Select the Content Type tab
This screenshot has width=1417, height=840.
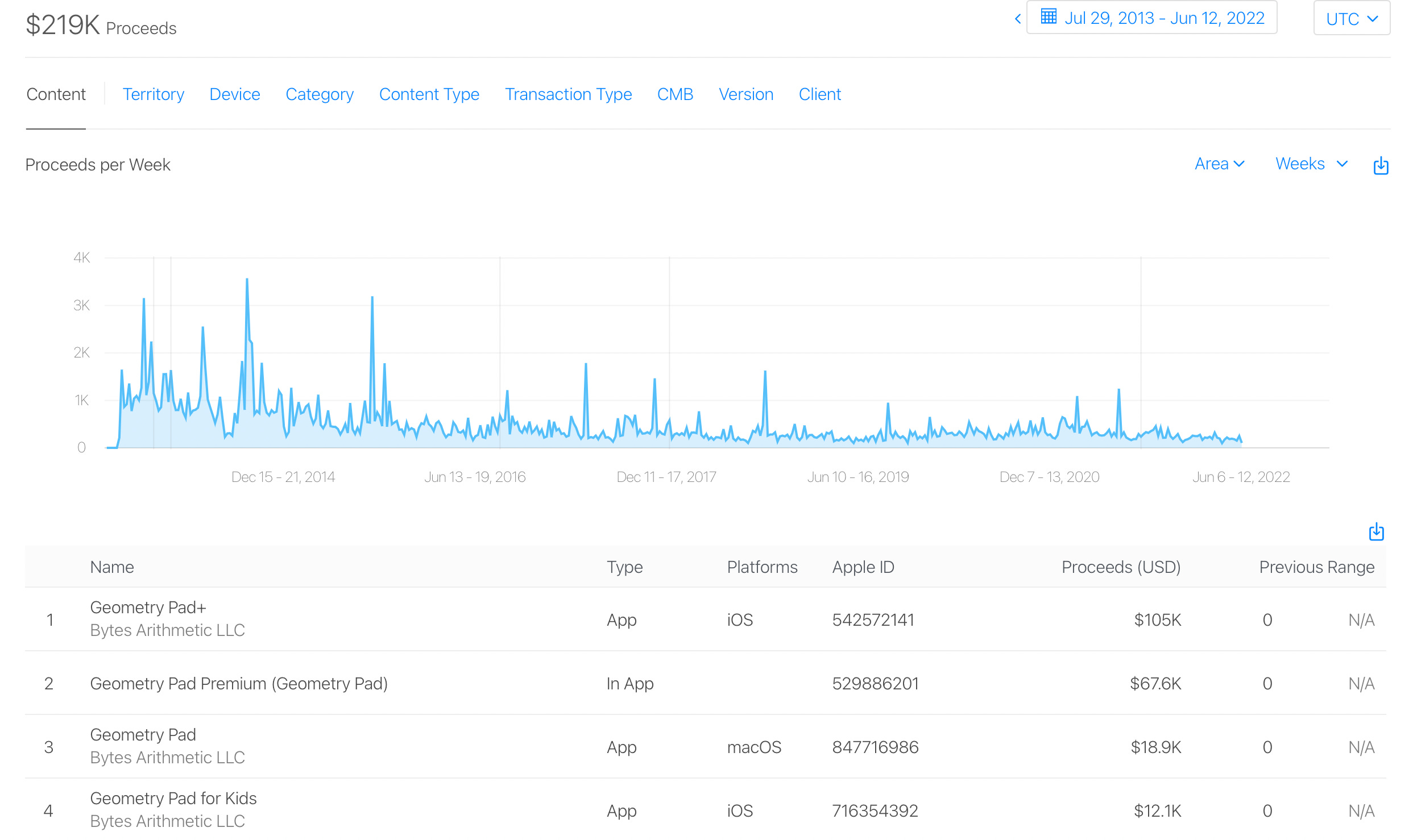(x=429, y=94)
